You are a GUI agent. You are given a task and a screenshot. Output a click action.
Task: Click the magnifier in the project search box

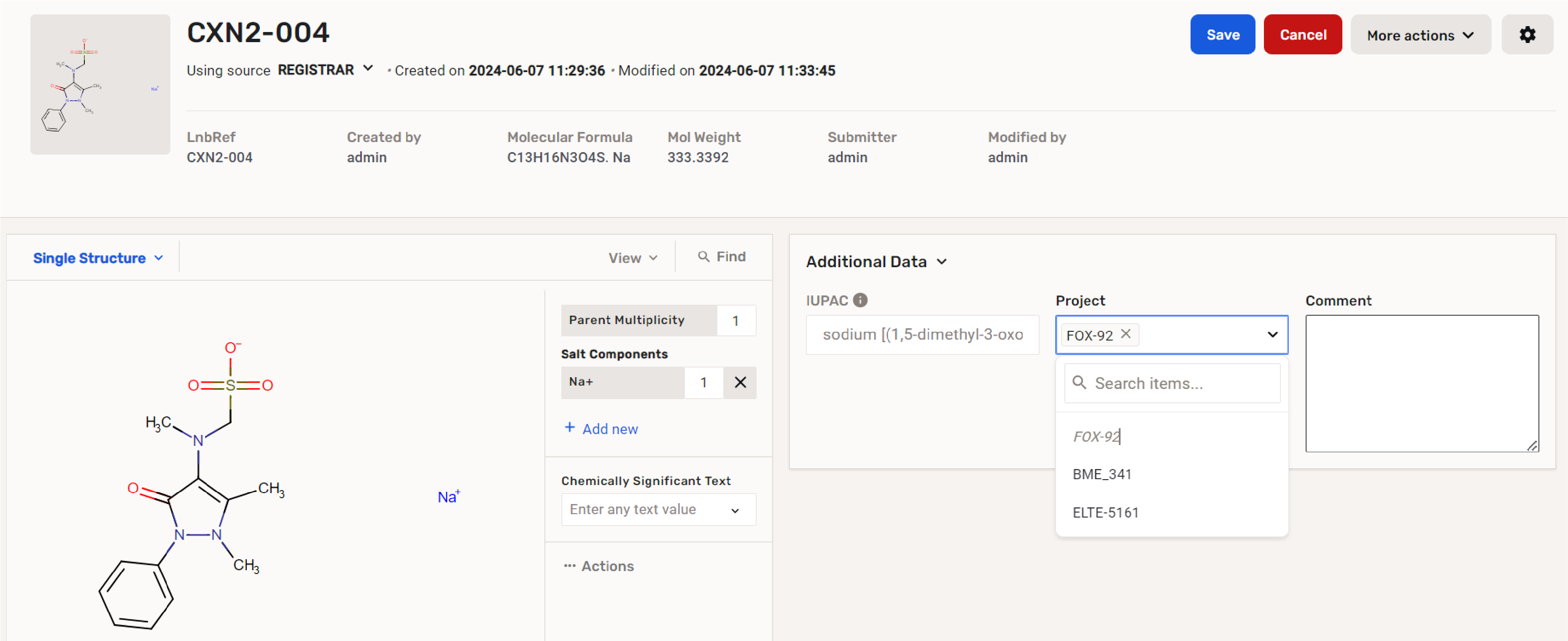tap(1079, 383)
